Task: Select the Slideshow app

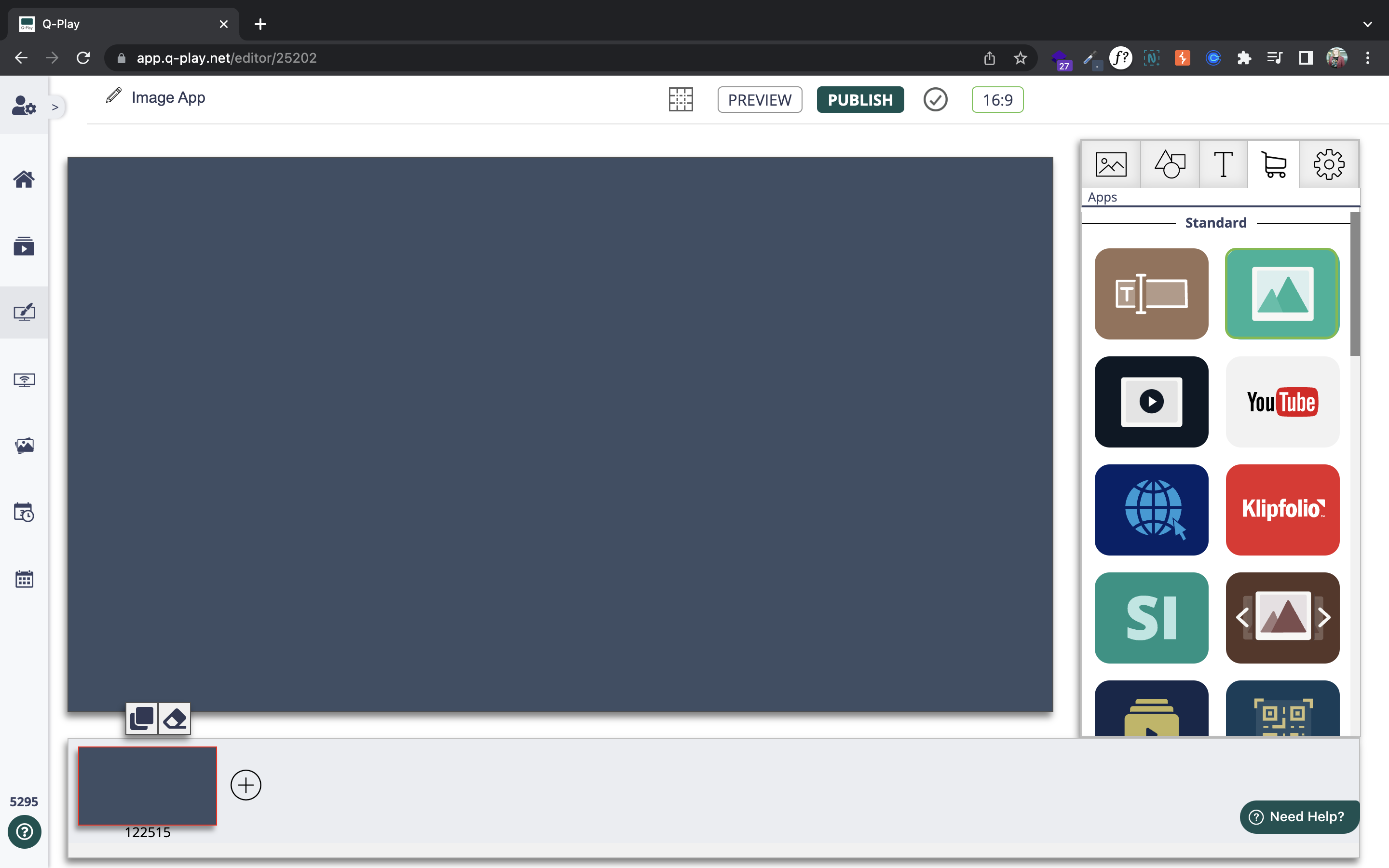Action: point(1281,618)
